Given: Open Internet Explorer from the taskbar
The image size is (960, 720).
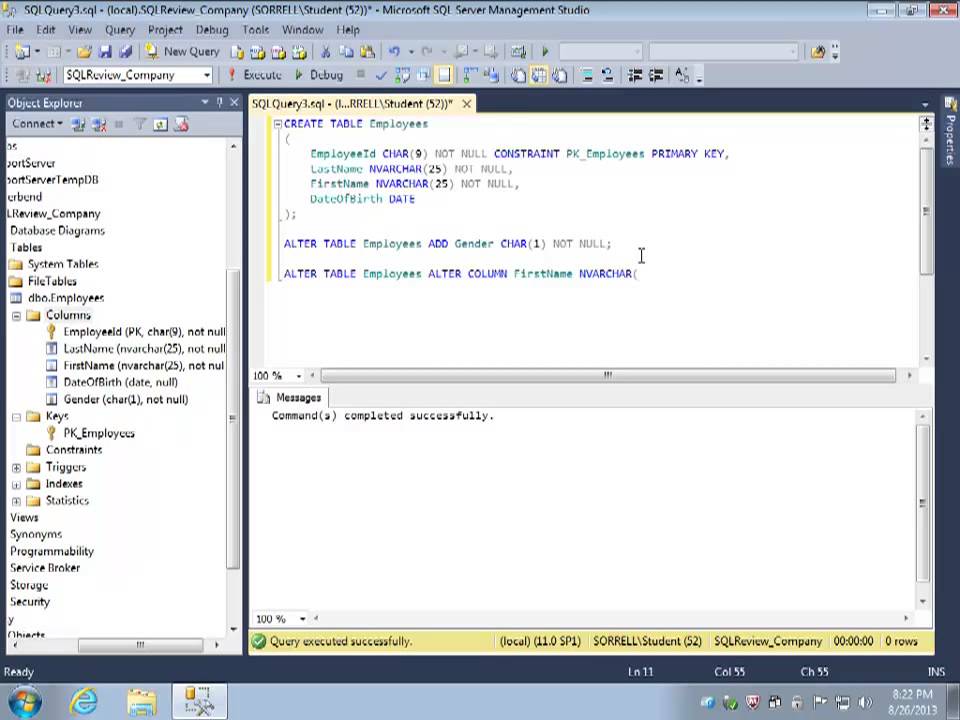Looking at the screenshot, I should point(83,702).
